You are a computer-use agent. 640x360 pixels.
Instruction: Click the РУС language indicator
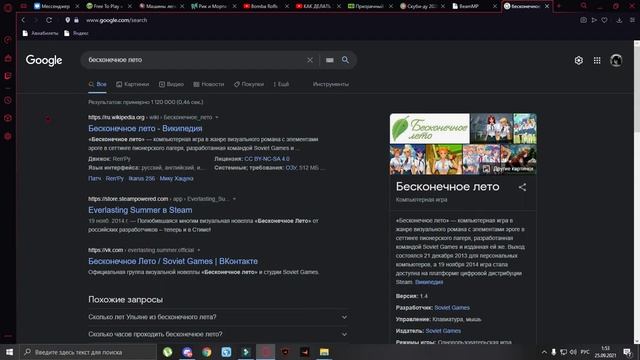tap(585, 352)
